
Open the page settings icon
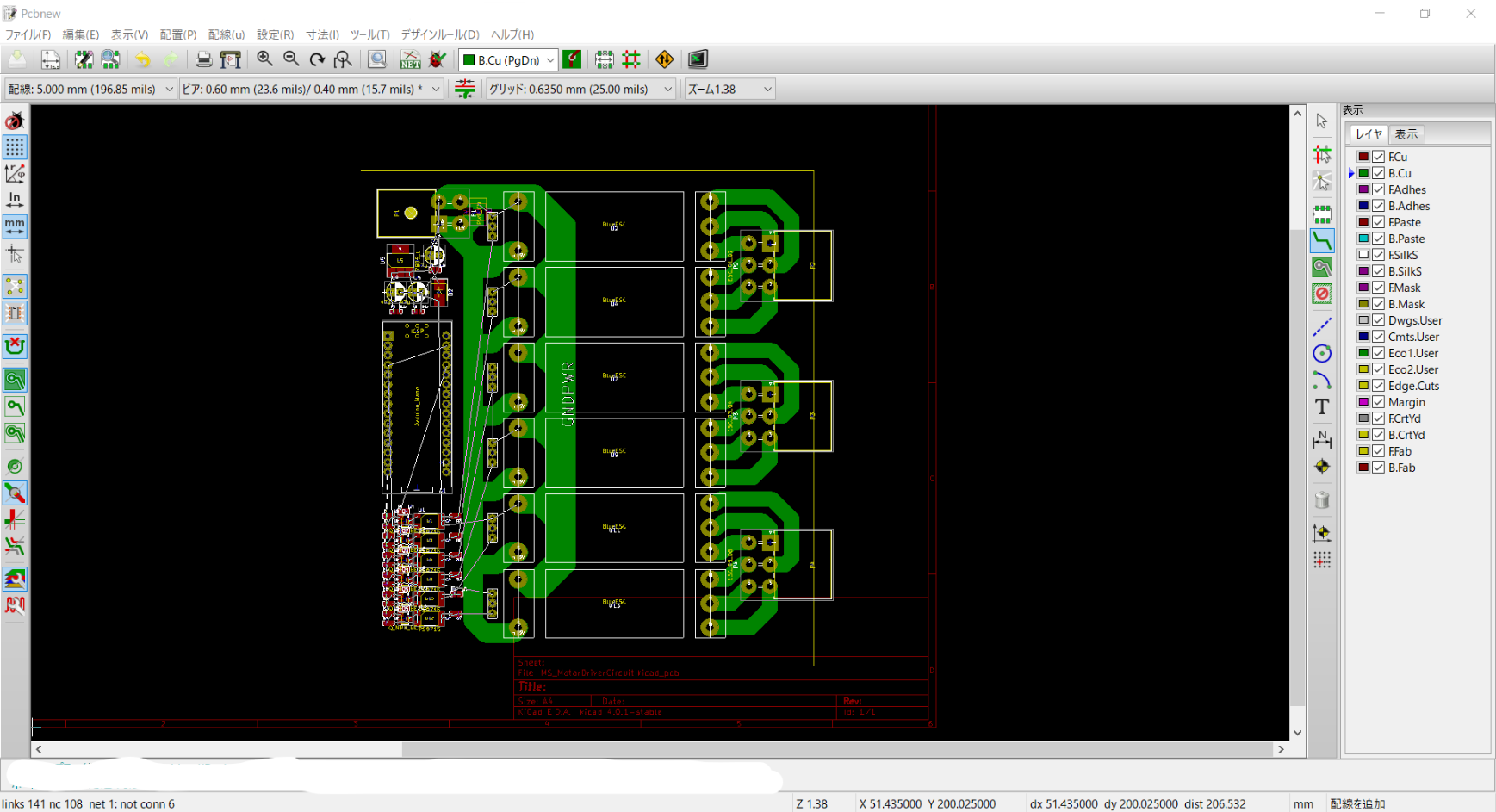51,59
